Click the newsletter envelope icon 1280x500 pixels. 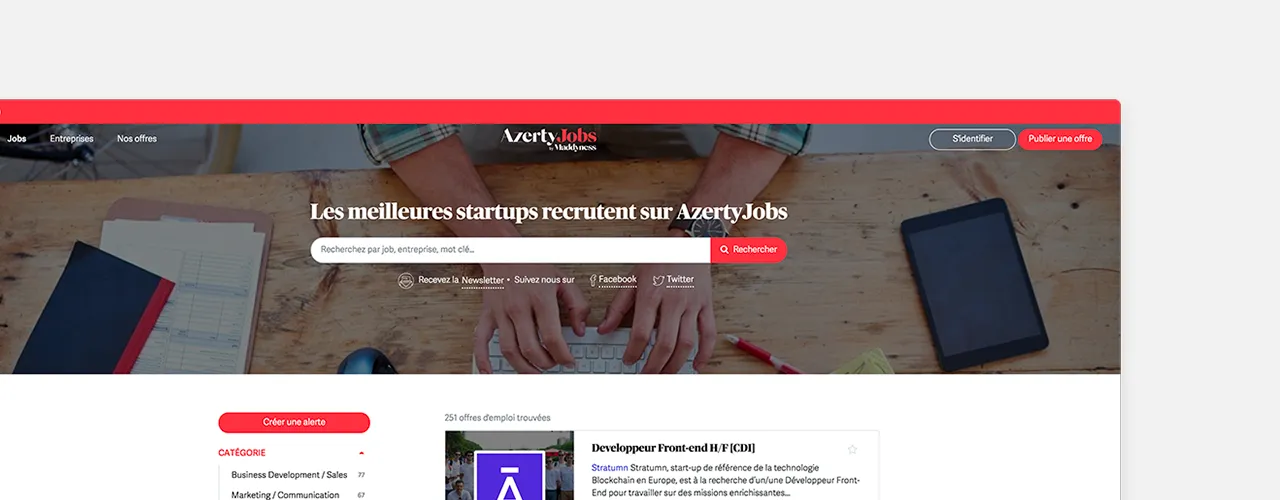pos(406,280)
